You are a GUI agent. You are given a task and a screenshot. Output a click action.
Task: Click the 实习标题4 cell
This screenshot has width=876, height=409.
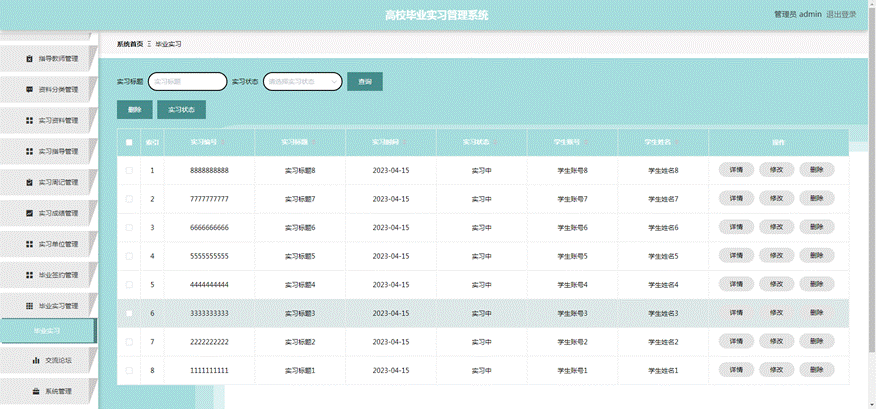pos(301,284)
